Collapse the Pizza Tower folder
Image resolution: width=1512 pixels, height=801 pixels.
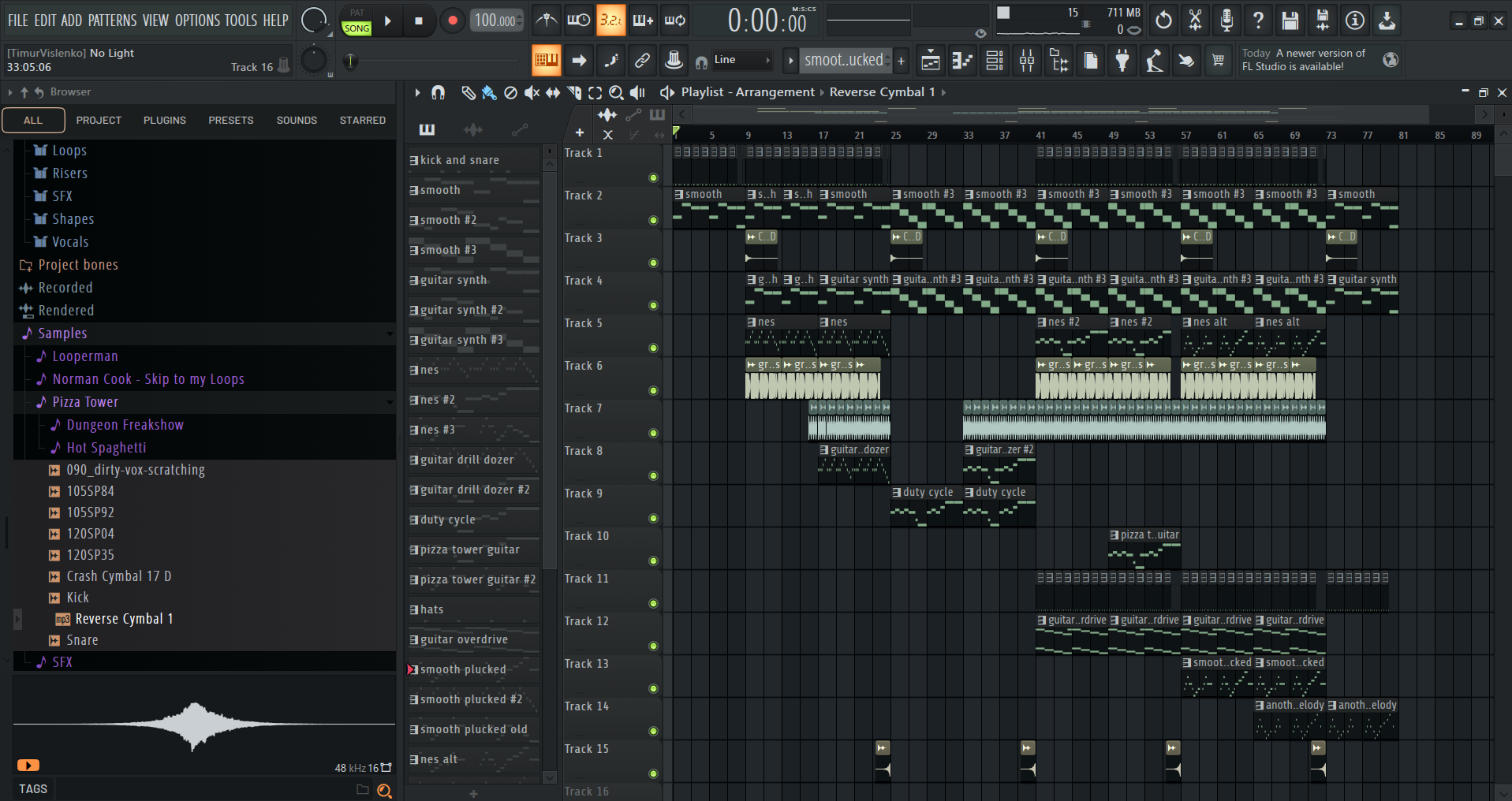pos(85,402)
